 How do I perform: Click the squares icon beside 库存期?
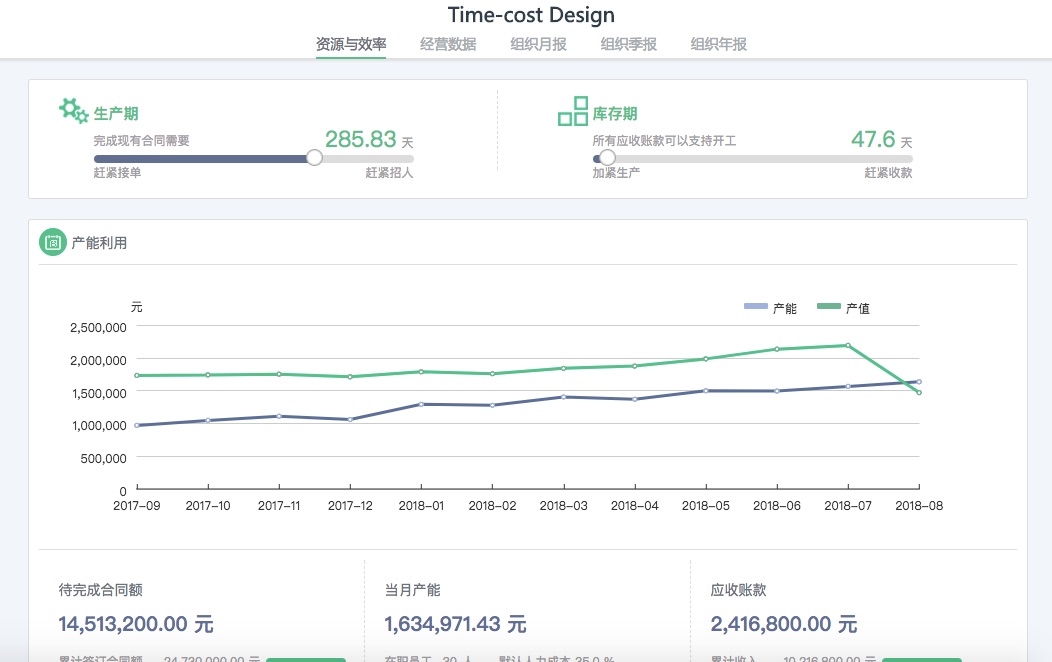[x=573, y=111]
